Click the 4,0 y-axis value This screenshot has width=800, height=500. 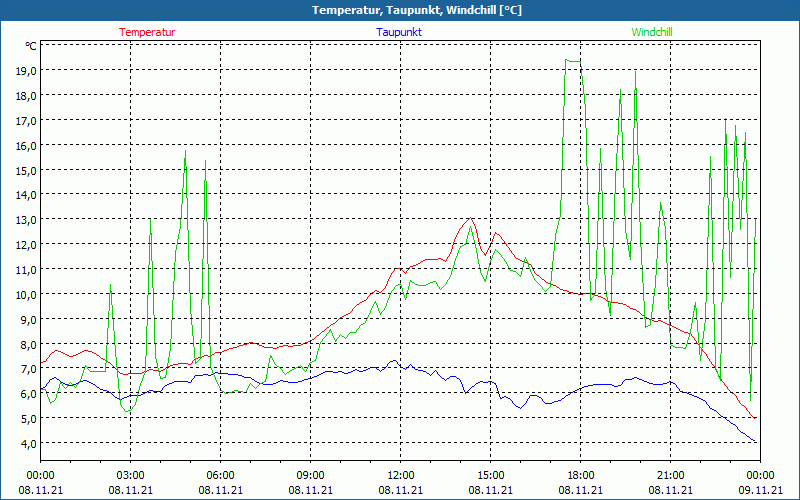[x=29, y=444]
